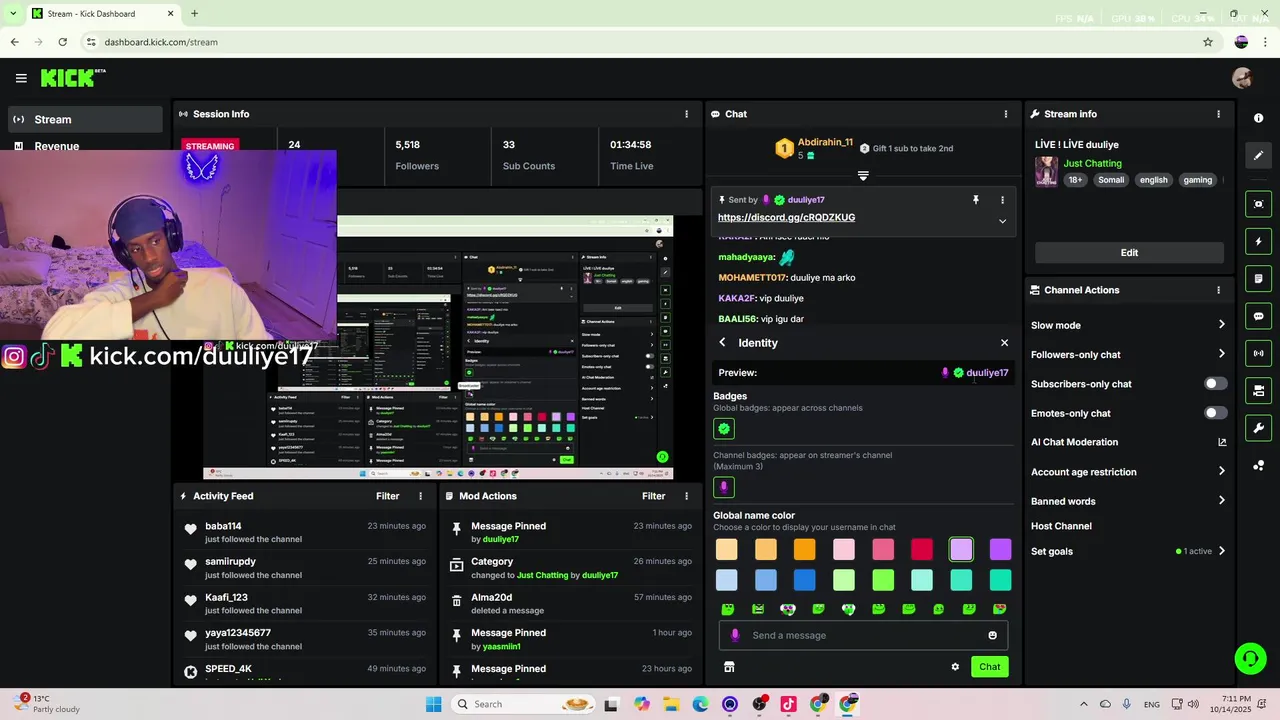Select the purple microphone channel badge
Image resolution: width=1280 pixels, height=720 pixels.
pos(724,487)
